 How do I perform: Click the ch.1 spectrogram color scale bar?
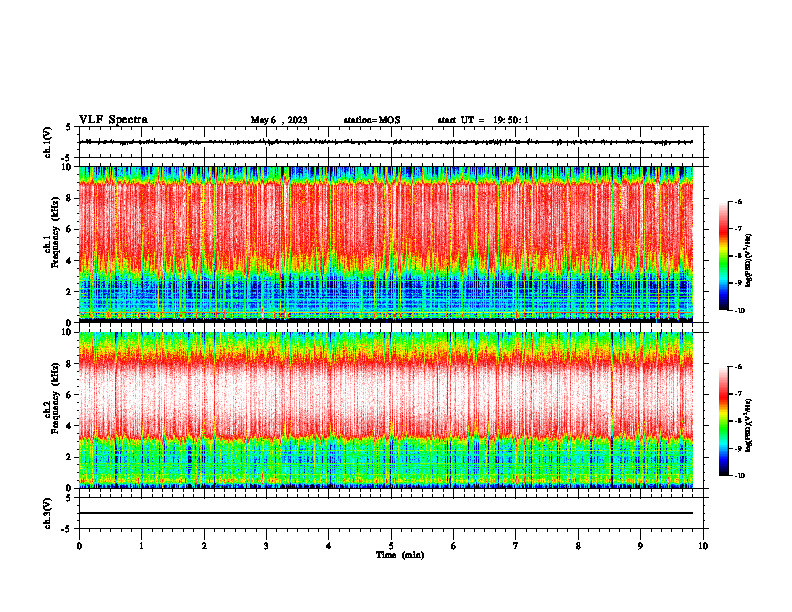click(x=723, y=256)
